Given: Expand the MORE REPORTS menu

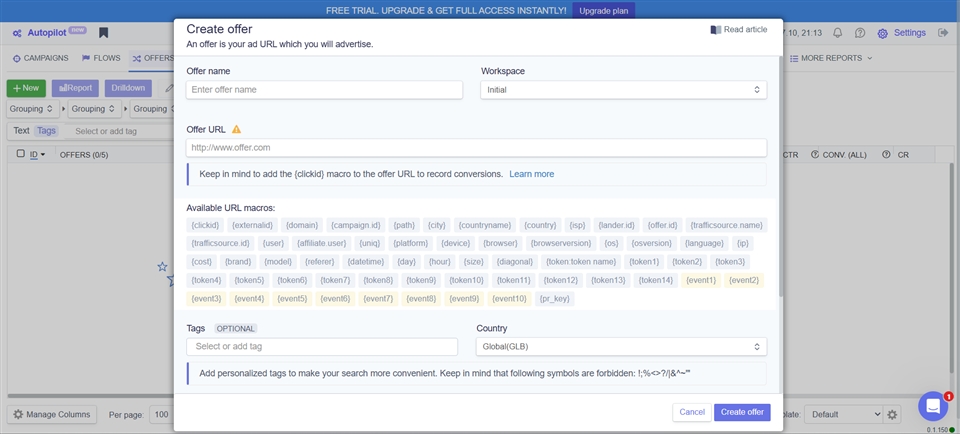Looking at the screenshot, I should (831, 59).
